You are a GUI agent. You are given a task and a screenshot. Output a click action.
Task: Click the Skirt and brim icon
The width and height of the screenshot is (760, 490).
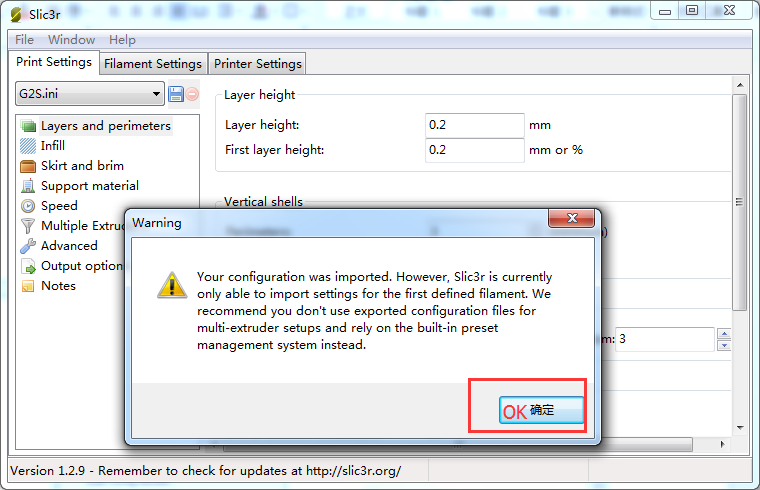(x=28, y=166)
